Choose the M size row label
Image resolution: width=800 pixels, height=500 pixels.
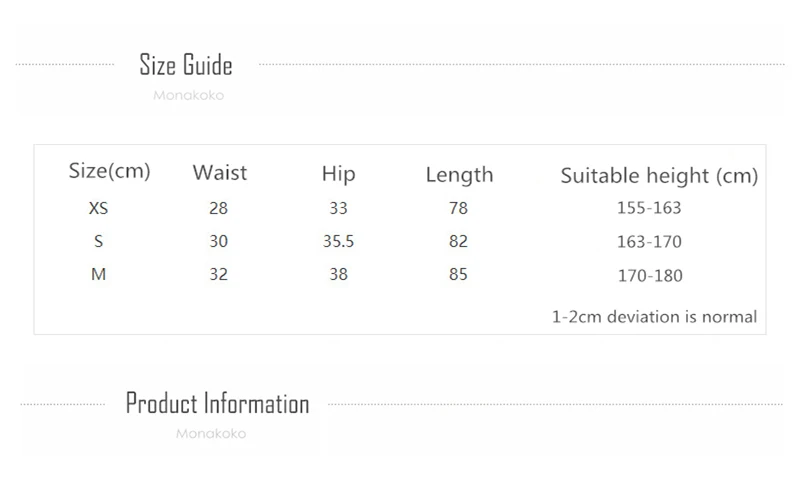click(x=99, y=274)
